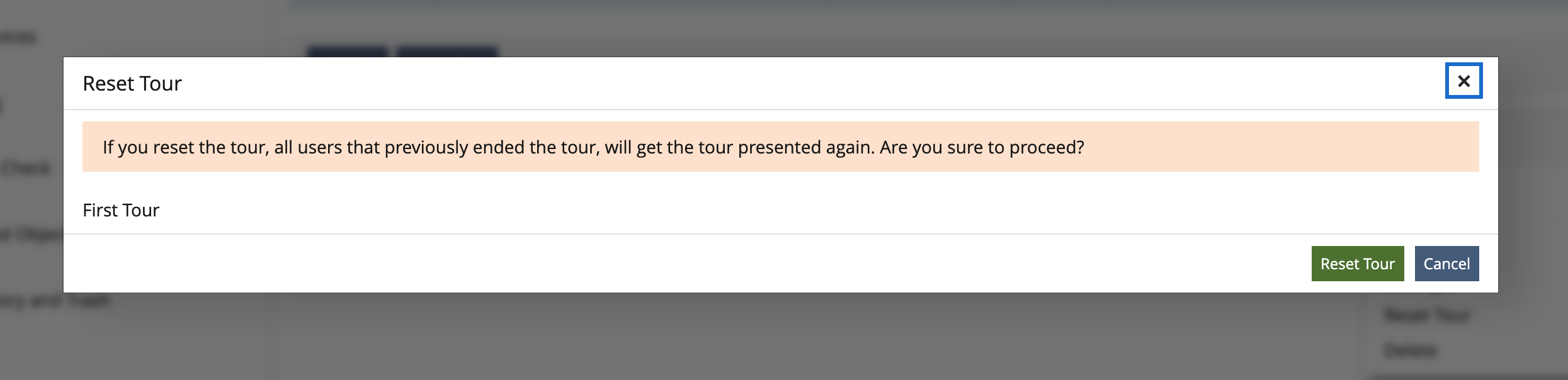
Task: Choose the blurred Delete menu entry
Action: (1411, 350)
